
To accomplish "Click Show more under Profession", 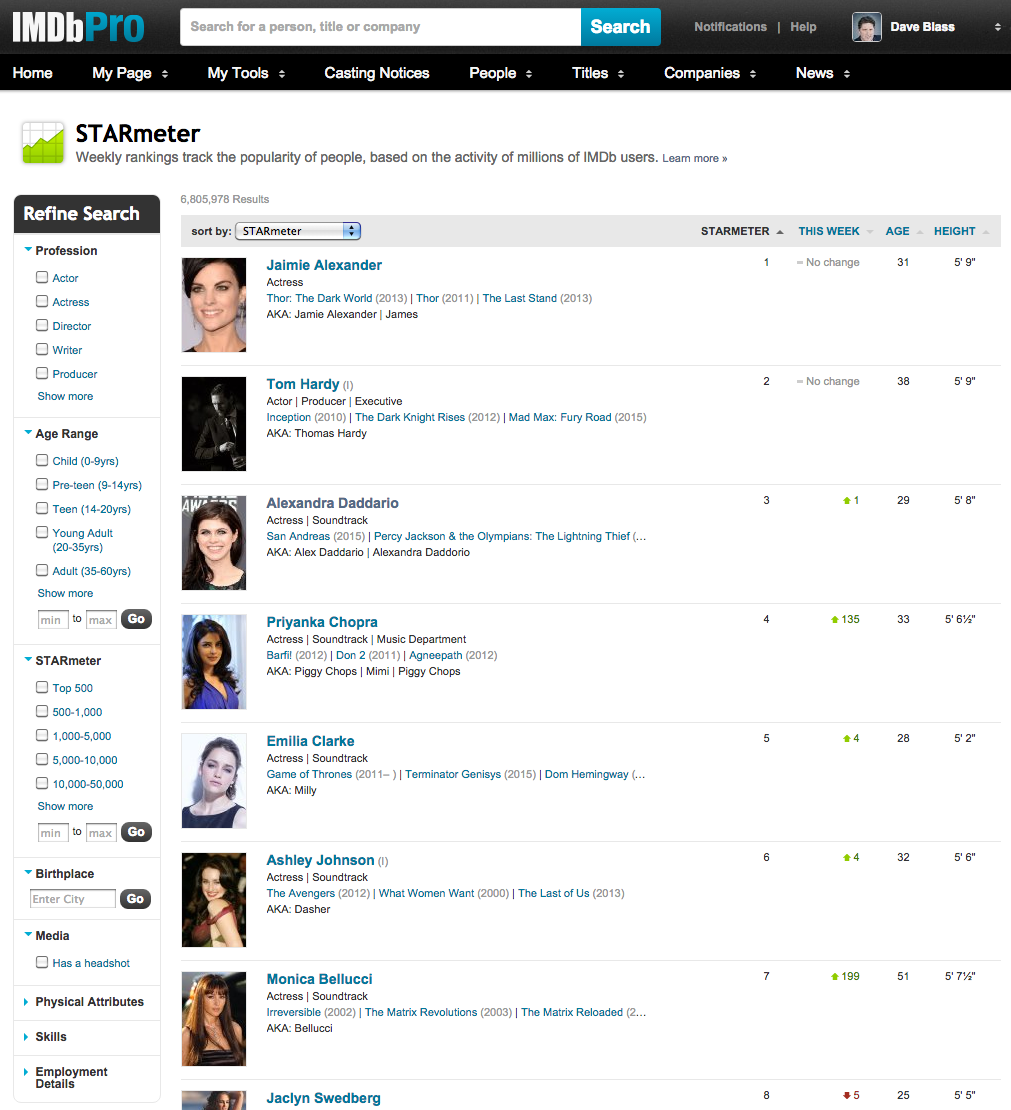I will click(x=65, y=396).
